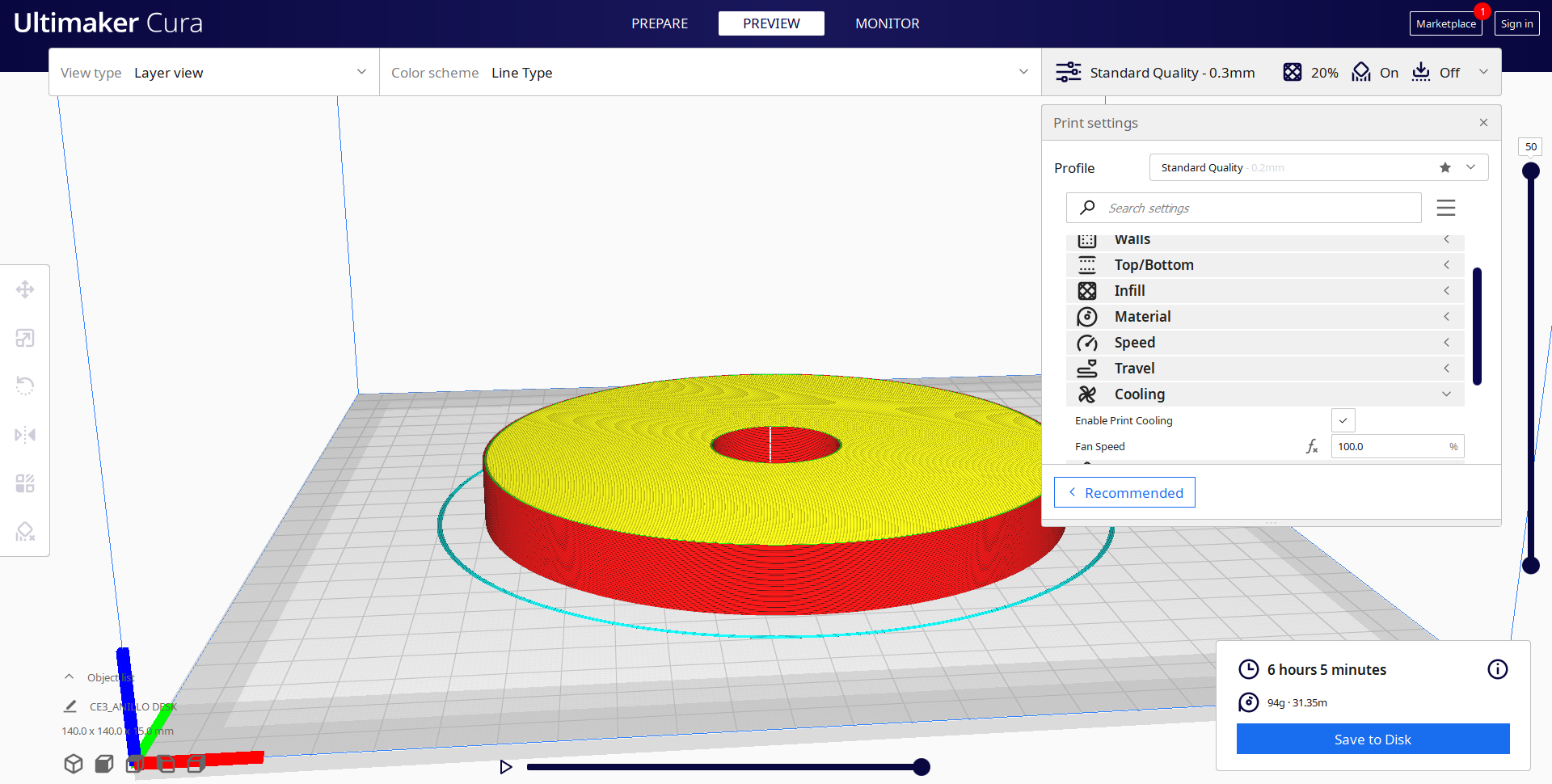Select the Scale tool icon

click(25, 338)
